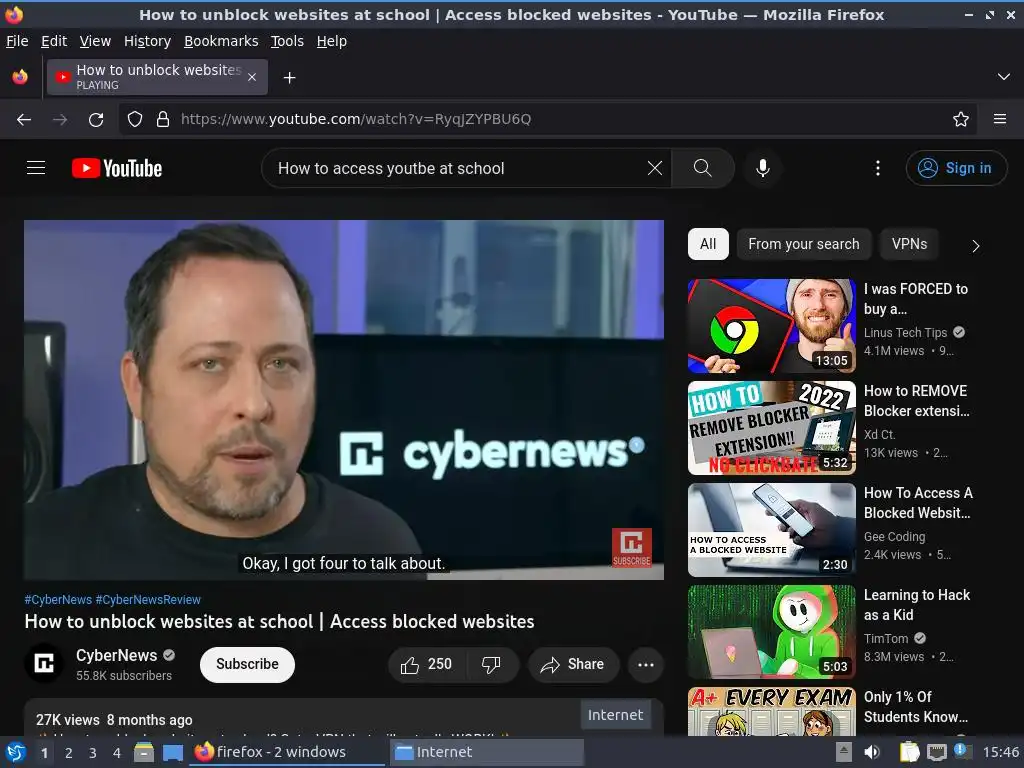Viewport: 1024px width, 768px height.
Task: Open the Edit menu
Action: coord(54,41)
